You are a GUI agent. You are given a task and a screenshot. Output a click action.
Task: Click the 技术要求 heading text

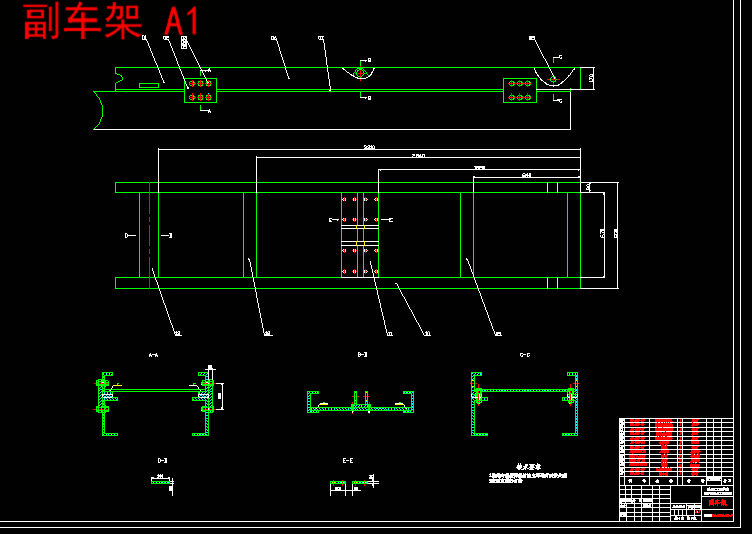coord(529,467)
